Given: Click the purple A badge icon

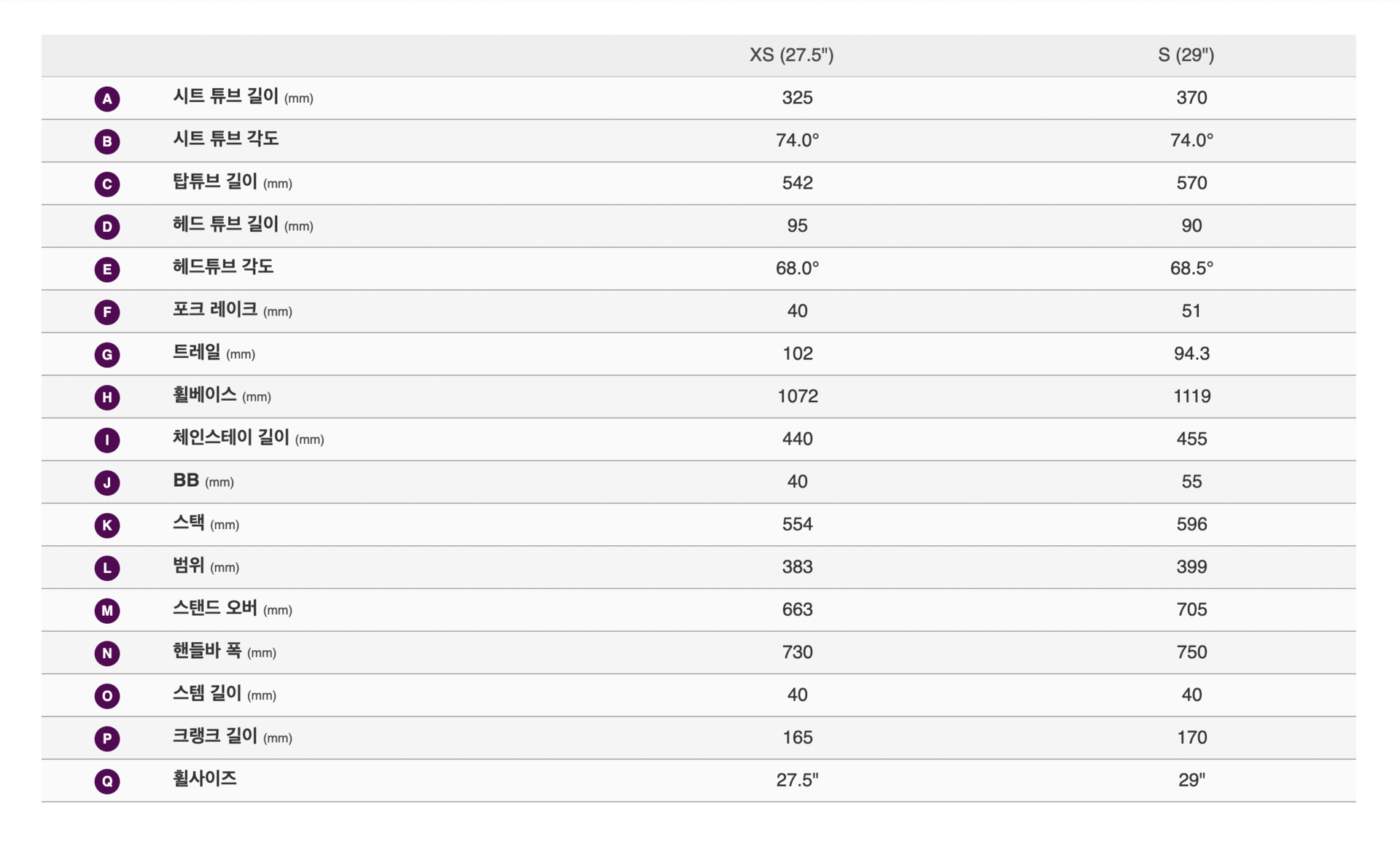Looking at the screenshot, I should pyautogui.click(x=107, y=98).
